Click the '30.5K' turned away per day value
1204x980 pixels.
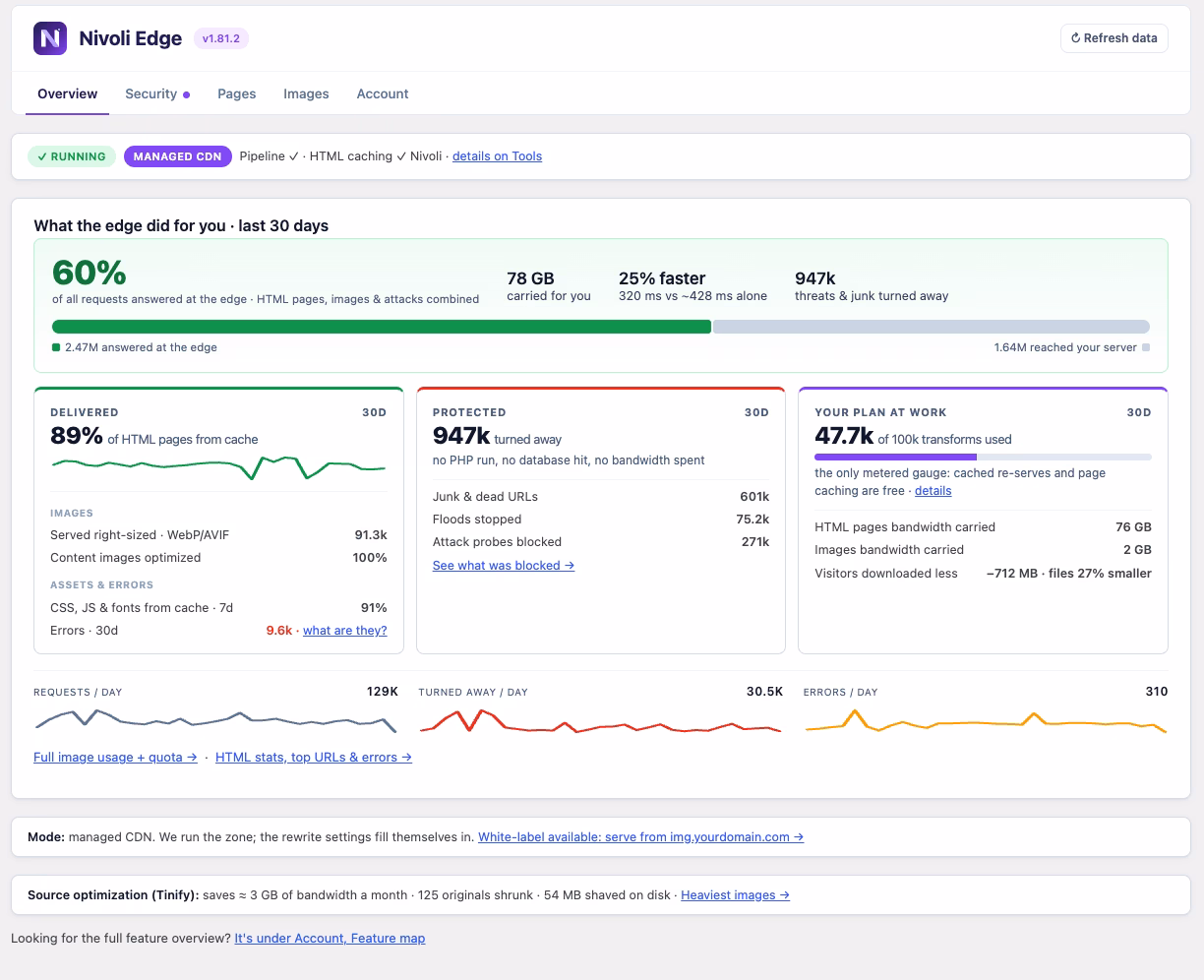pos(764,692)
